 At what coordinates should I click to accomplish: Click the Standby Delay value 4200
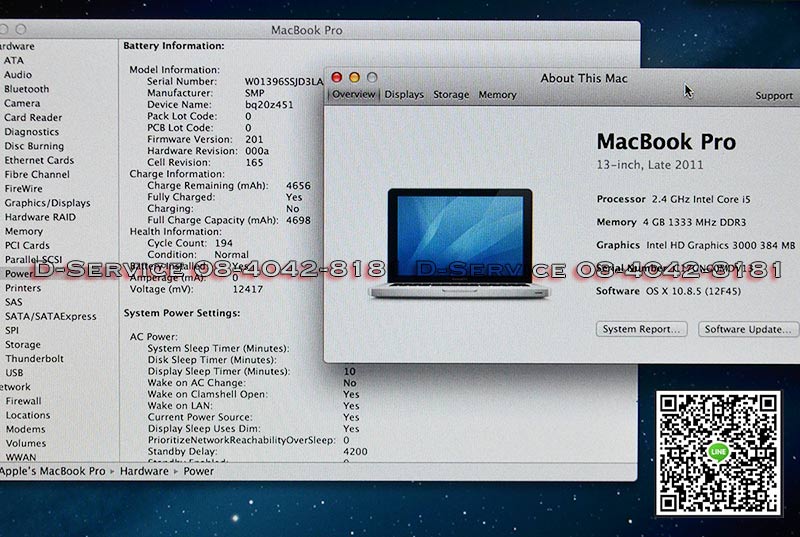(355, 452)
